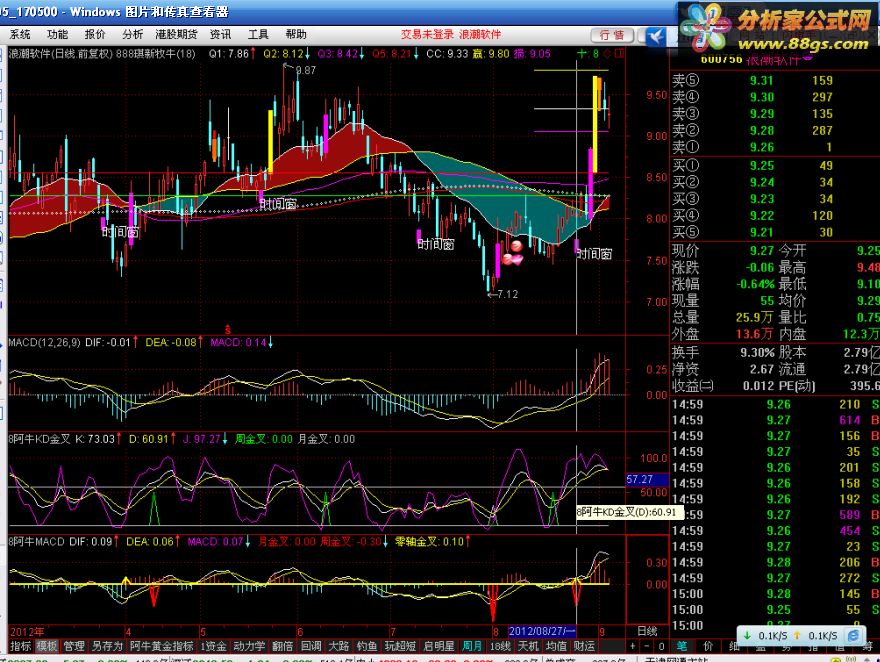
Task: Select the 1资金 template tab
Action: pos(213,646)
